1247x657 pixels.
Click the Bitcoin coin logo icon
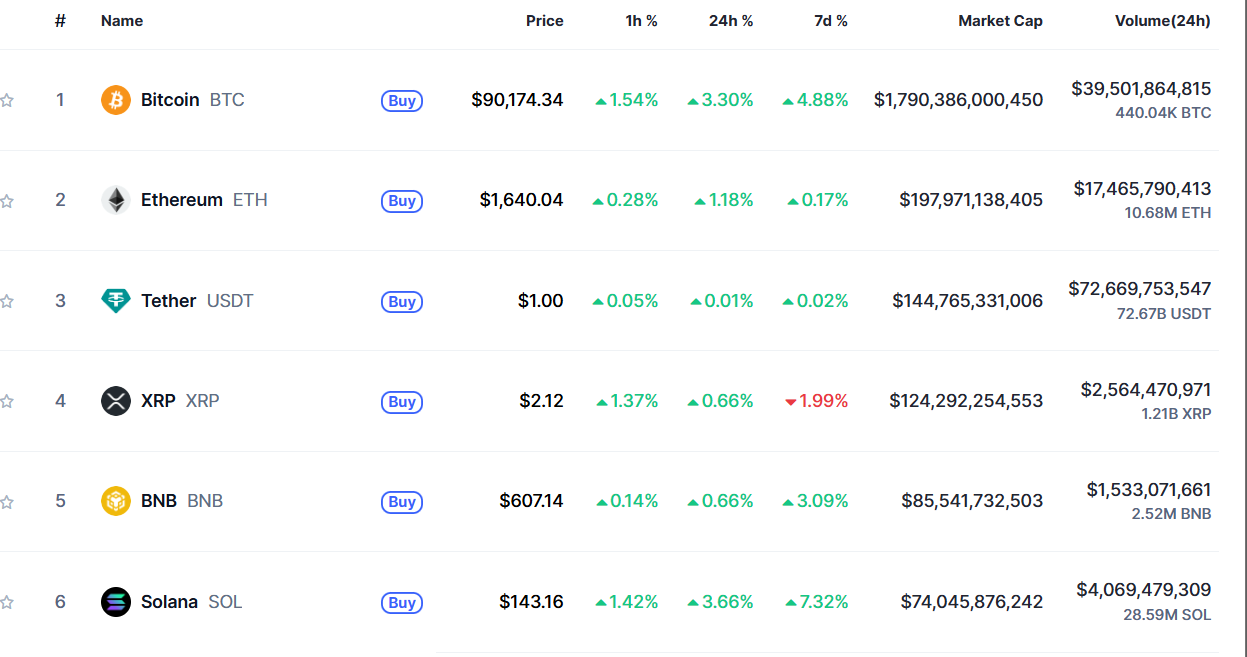[116, 100]
